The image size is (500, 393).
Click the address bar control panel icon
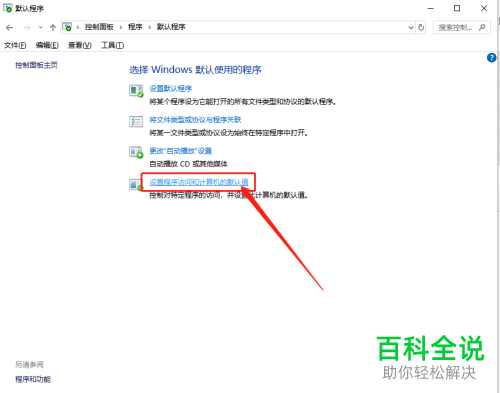(67, 27)
